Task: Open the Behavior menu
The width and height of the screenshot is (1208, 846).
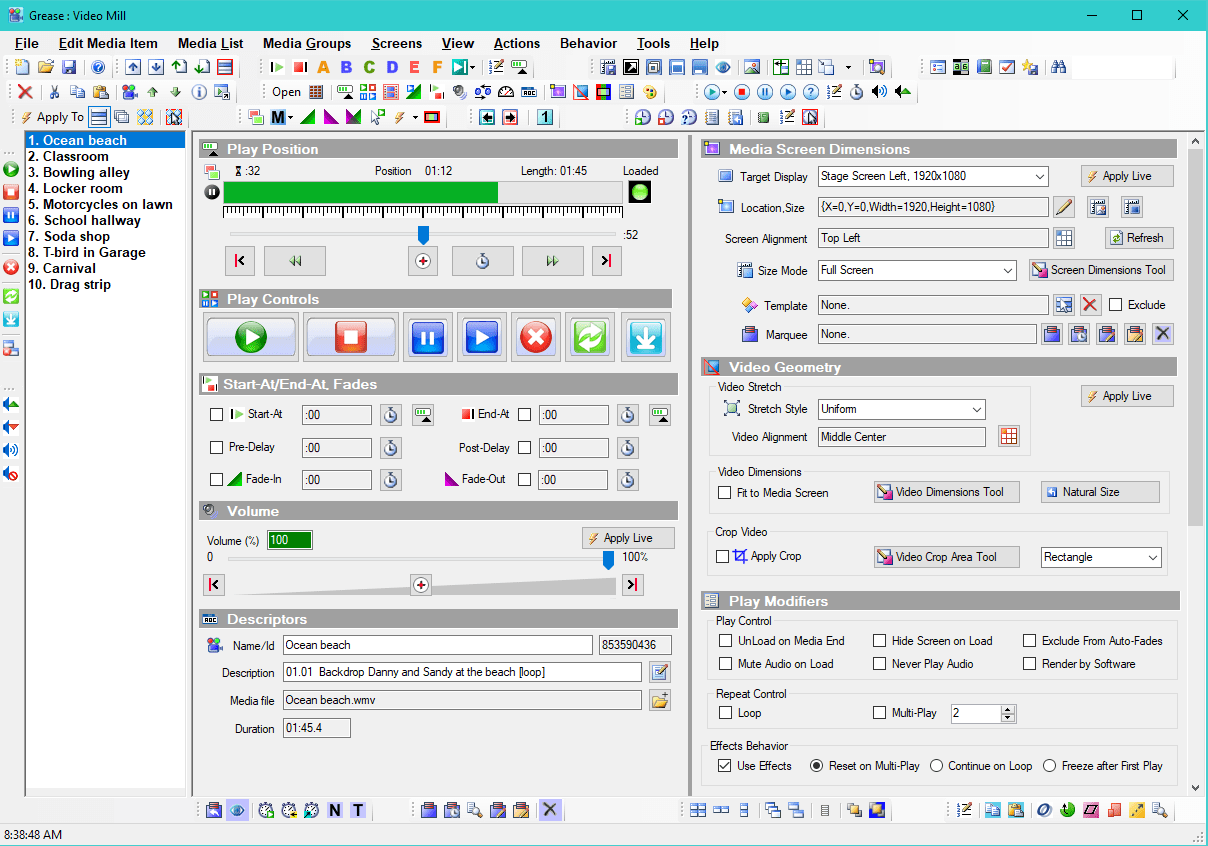Action: 588,43
